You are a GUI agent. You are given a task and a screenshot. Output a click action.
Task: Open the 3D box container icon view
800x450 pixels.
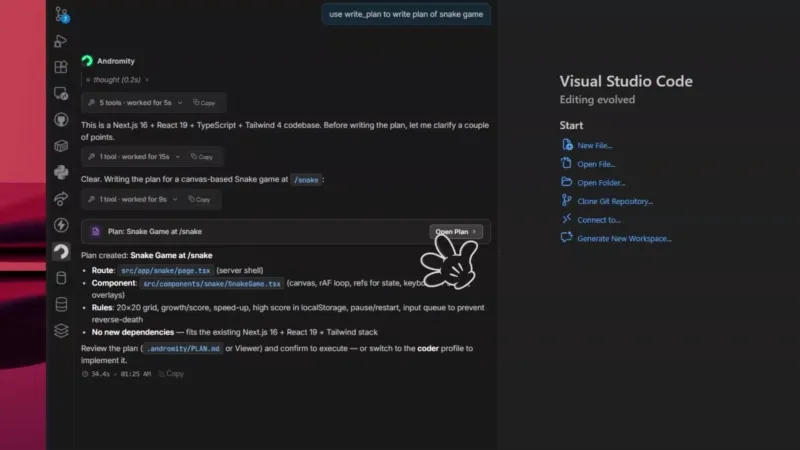(61, 146)
